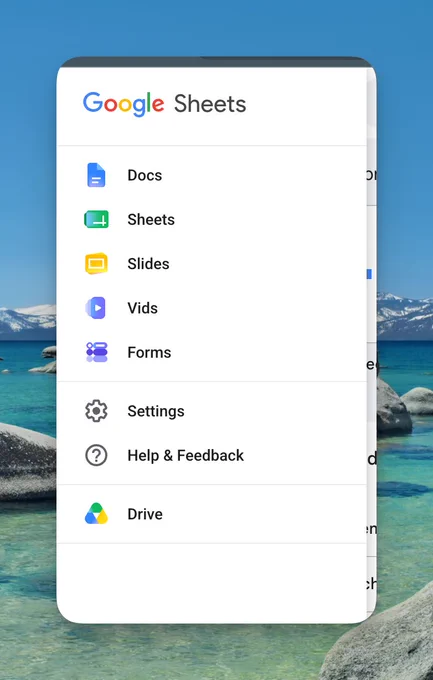Choose the Sheets menu label

151,219
